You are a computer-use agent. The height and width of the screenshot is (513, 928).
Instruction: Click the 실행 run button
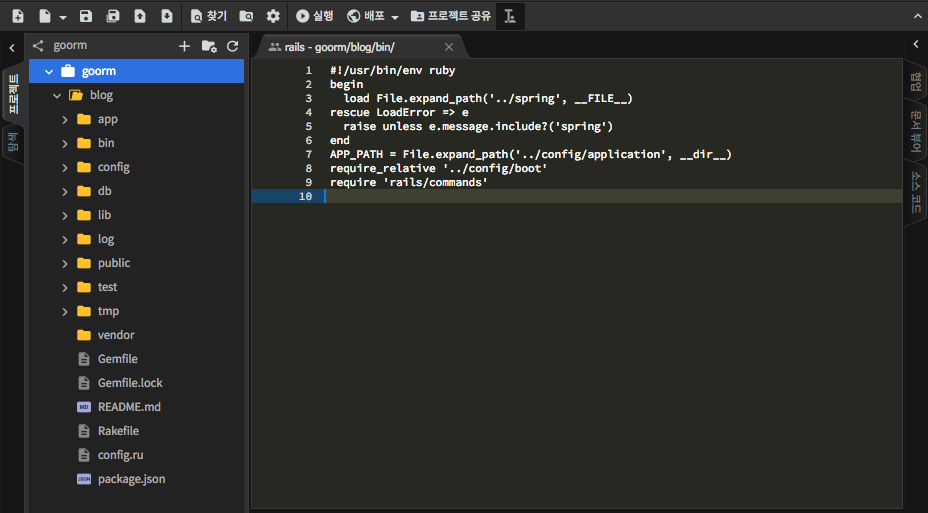tap(314, 16)
